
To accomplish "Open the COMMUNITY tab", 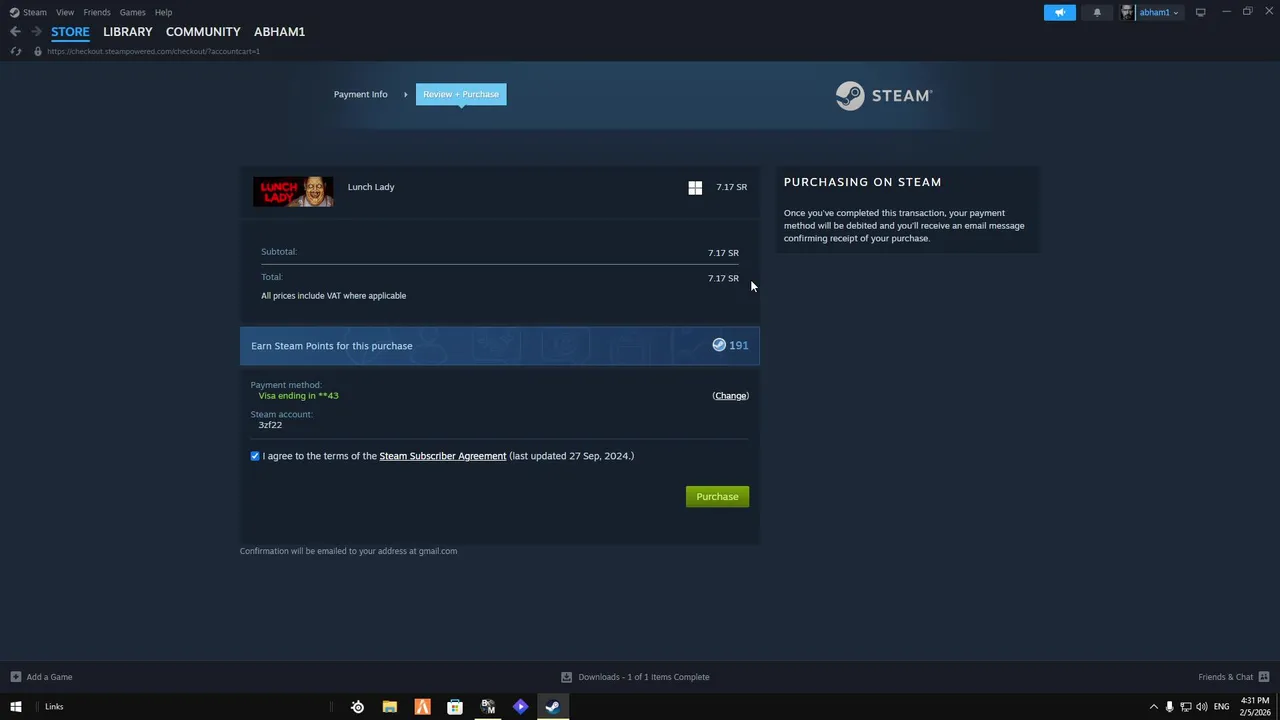I will pos(203,32).
